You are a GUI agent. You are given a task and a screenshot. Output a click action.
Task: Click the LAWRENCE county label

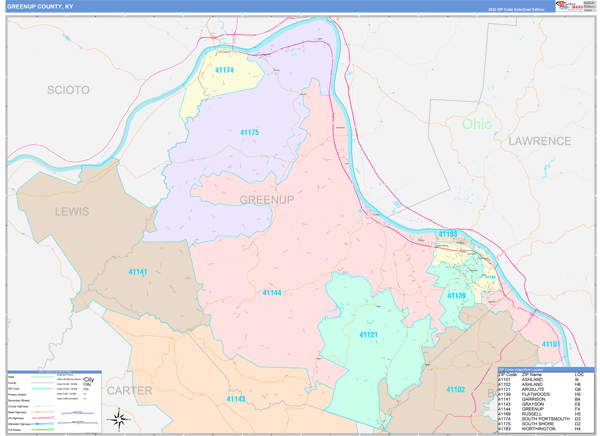538,142
